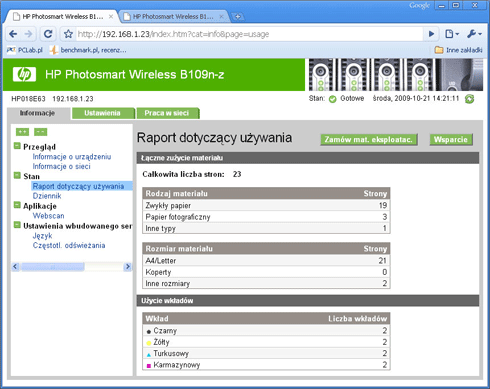490x389 pixels.
Task: Close the second HP Photosmart browser tab
Action: point(221,16)
